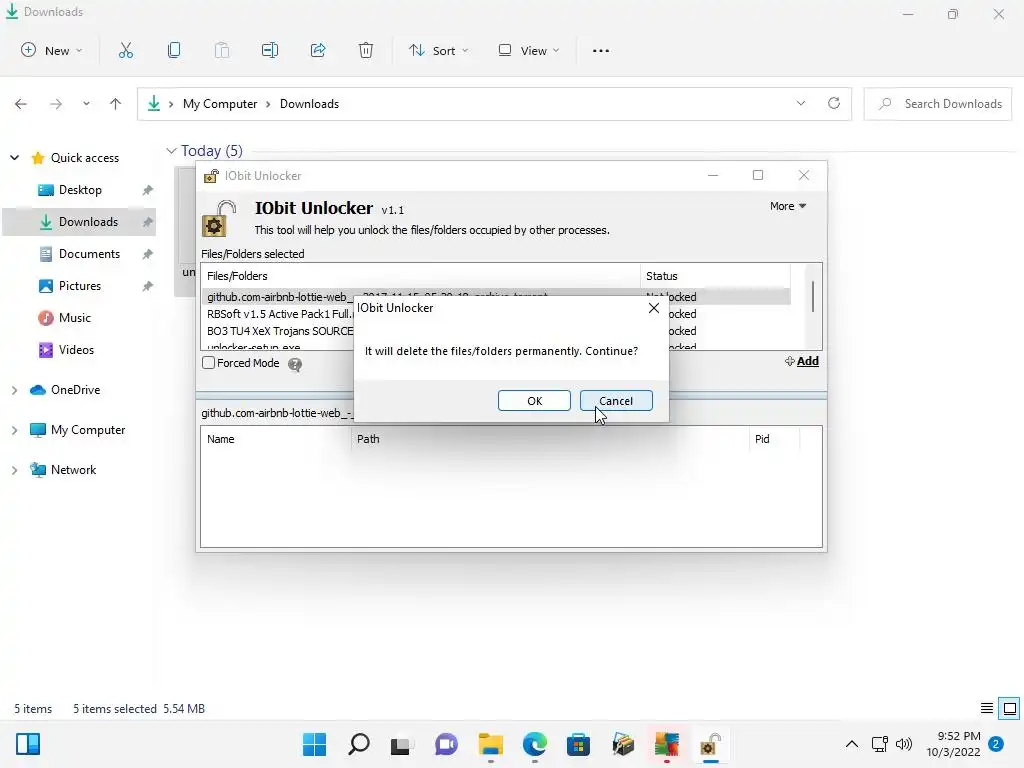The width and height of the screenshot is (1024, 768).
Task: Close the delete confirmation dialog with X
Action: [654, 308]
